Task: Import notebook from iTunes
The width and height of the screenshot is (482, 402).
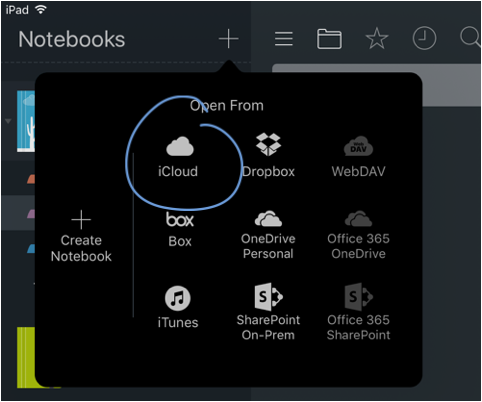Action: point(178,307)
